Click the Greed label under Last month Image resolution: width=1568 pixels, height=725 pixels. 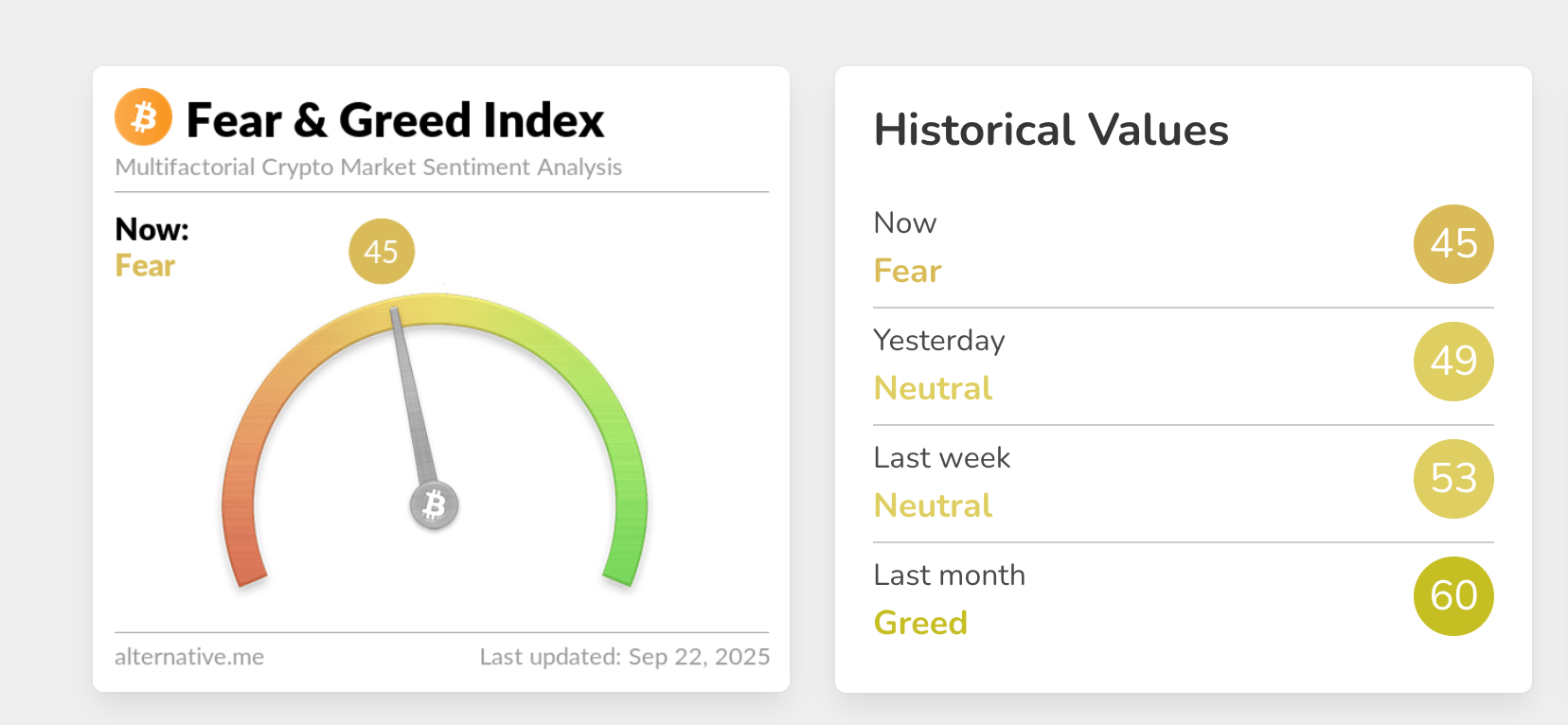point(920,623)
